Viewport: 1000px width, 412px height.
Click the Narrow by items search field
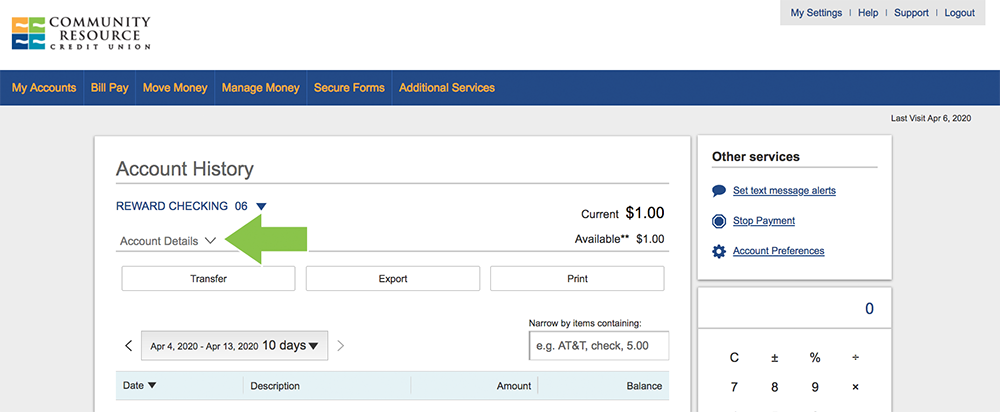[598, 346]
